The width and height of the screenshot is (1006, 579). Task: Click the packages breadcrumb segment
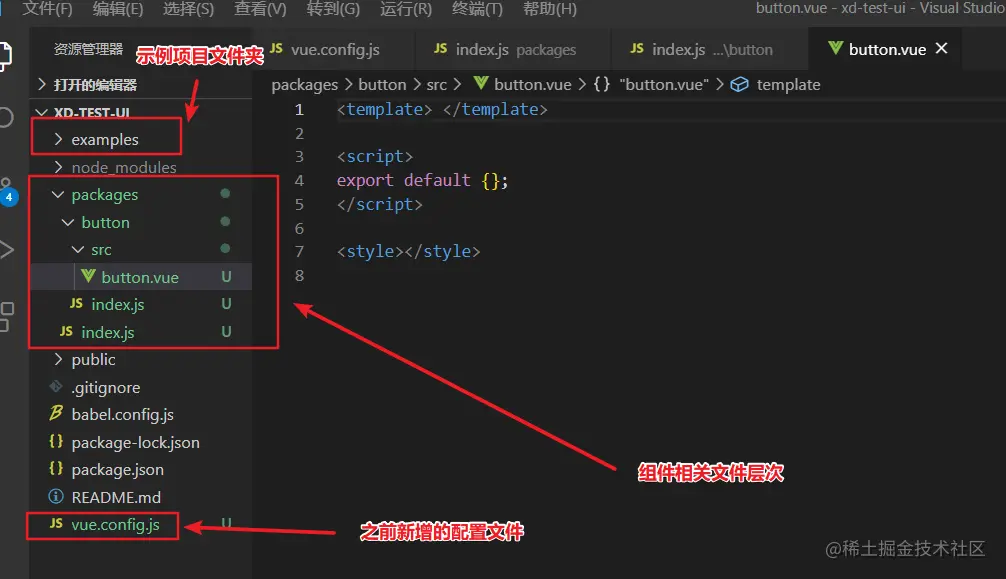pos(304,85)
